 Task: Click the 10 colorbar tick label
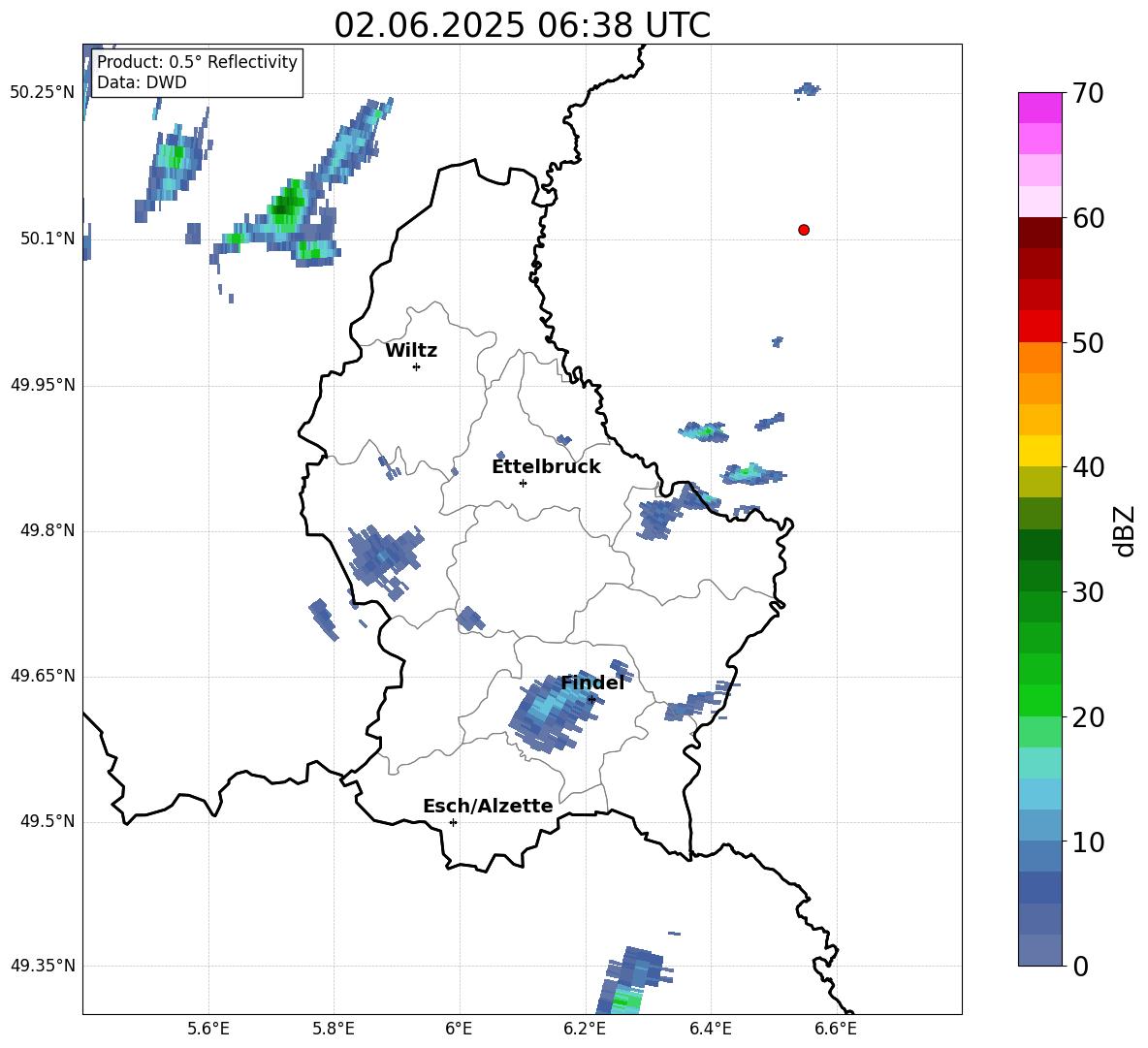(x=1087, y=842)
